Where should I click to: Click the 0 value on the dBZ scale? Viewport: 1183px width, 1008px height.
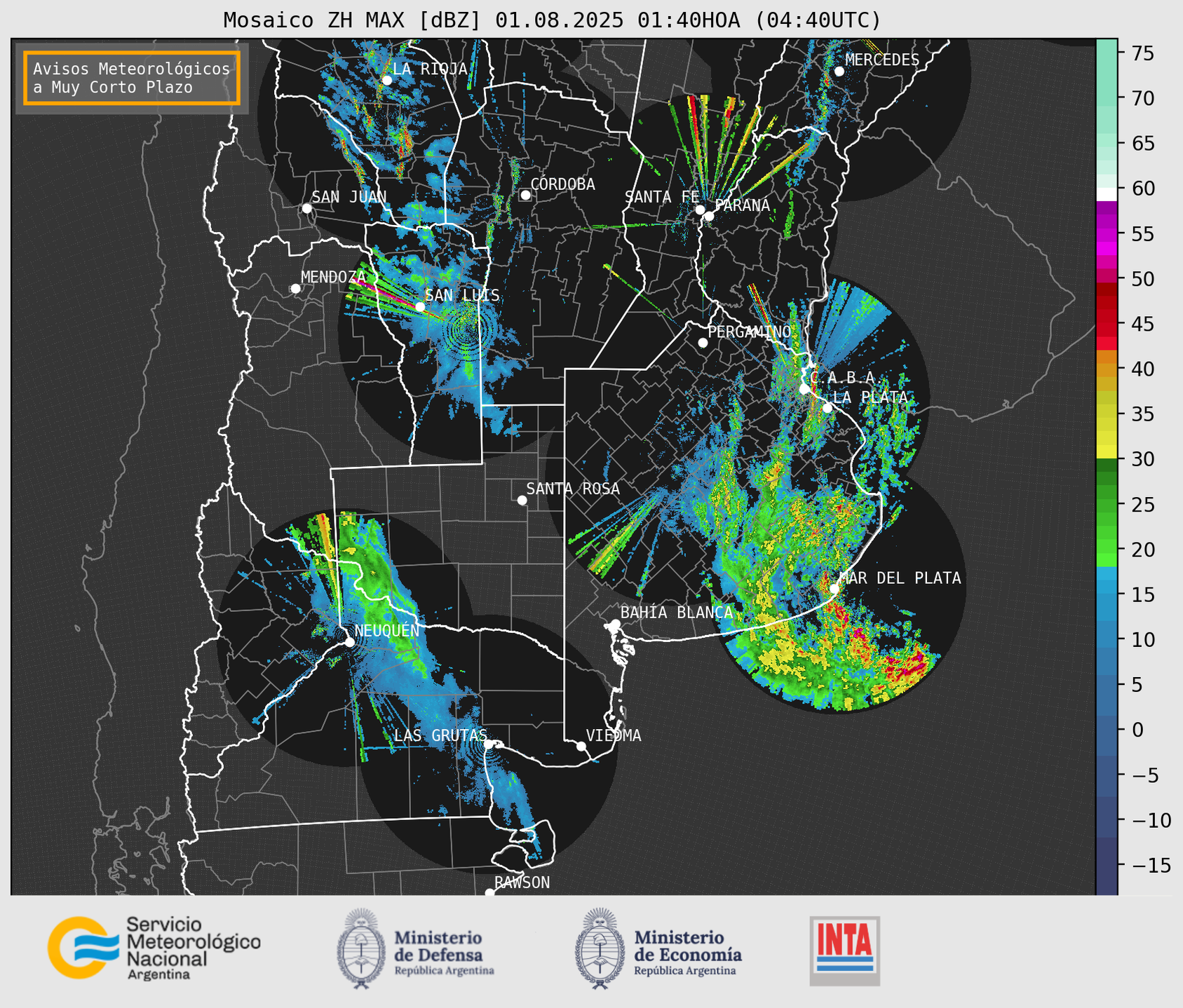click(x=1137, y=730)
